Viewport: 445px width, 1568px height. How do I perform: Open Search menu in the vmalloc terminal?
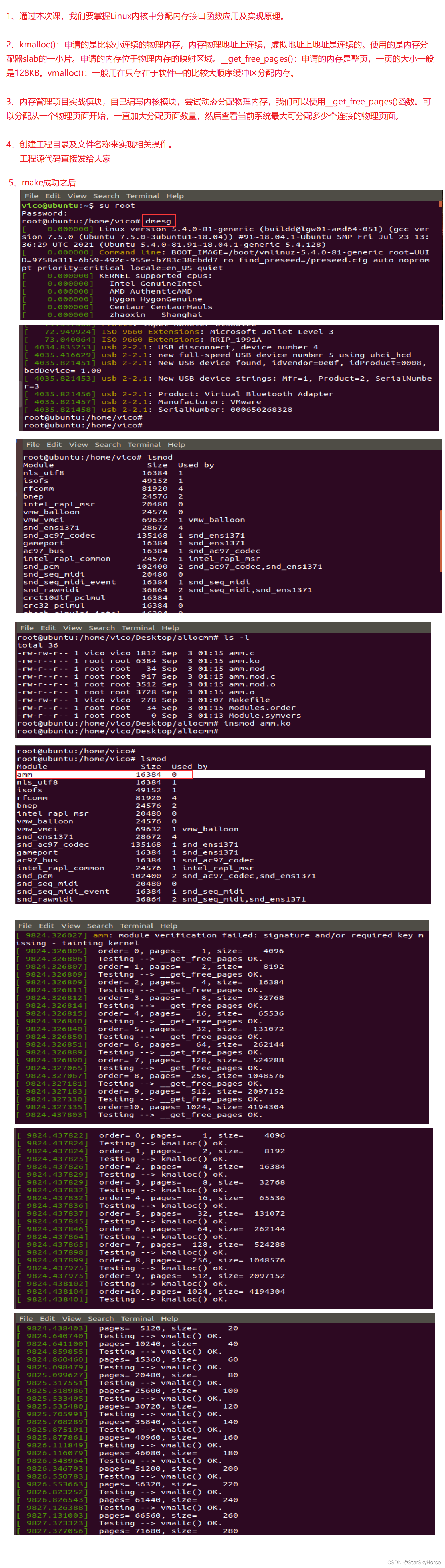tap(101, 1318)
